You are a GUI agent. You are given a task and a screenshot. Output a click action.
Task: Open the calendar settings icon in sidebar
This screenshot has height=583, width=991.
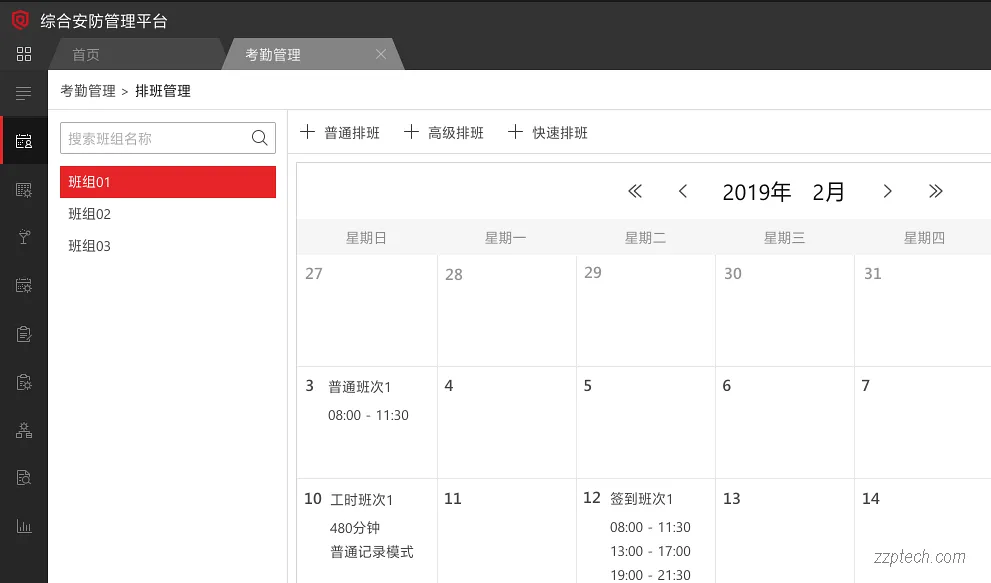pos(23,285)
